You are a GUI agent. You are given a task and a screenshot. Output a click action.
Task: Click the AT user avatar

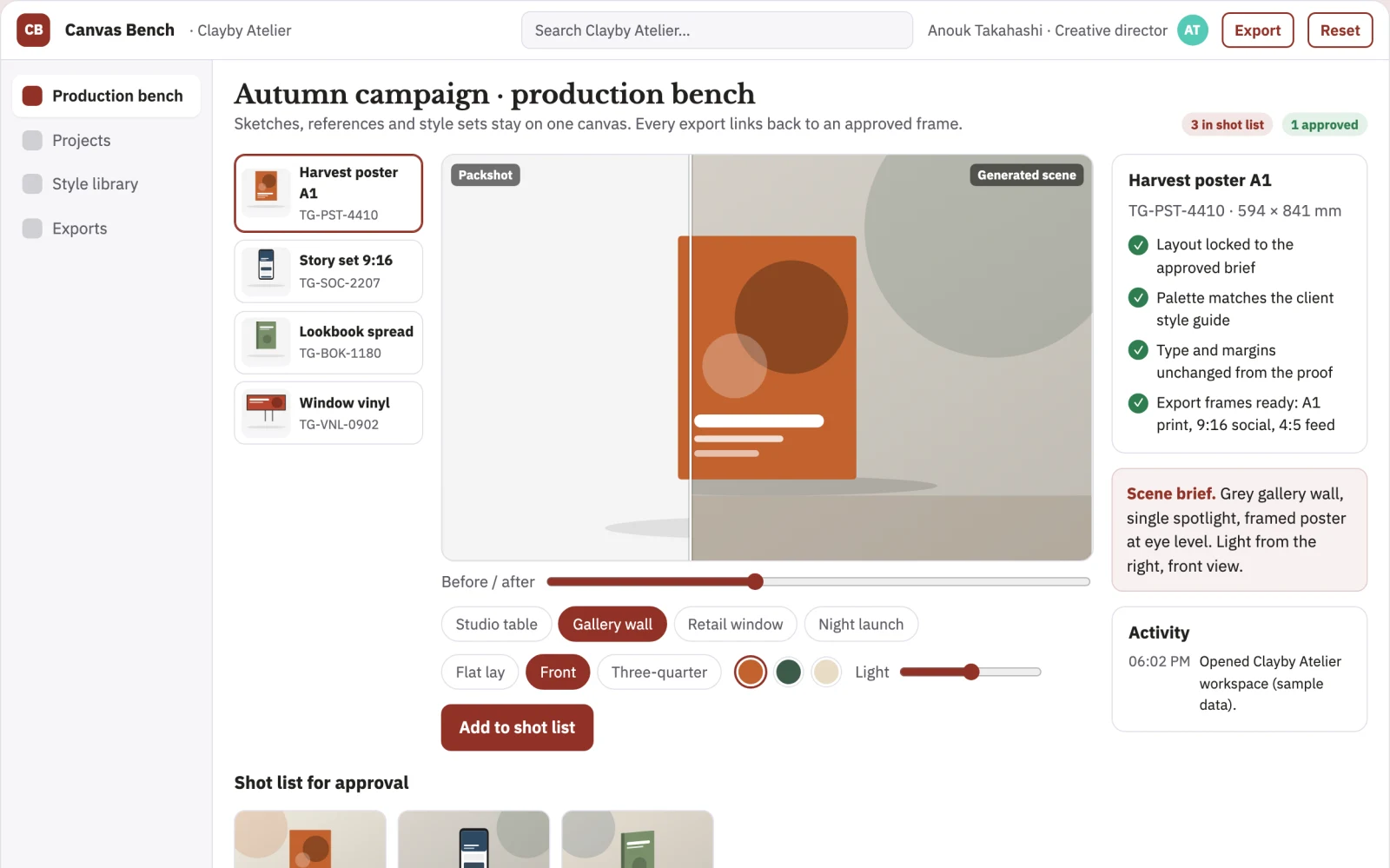[x=1192, y=30]
